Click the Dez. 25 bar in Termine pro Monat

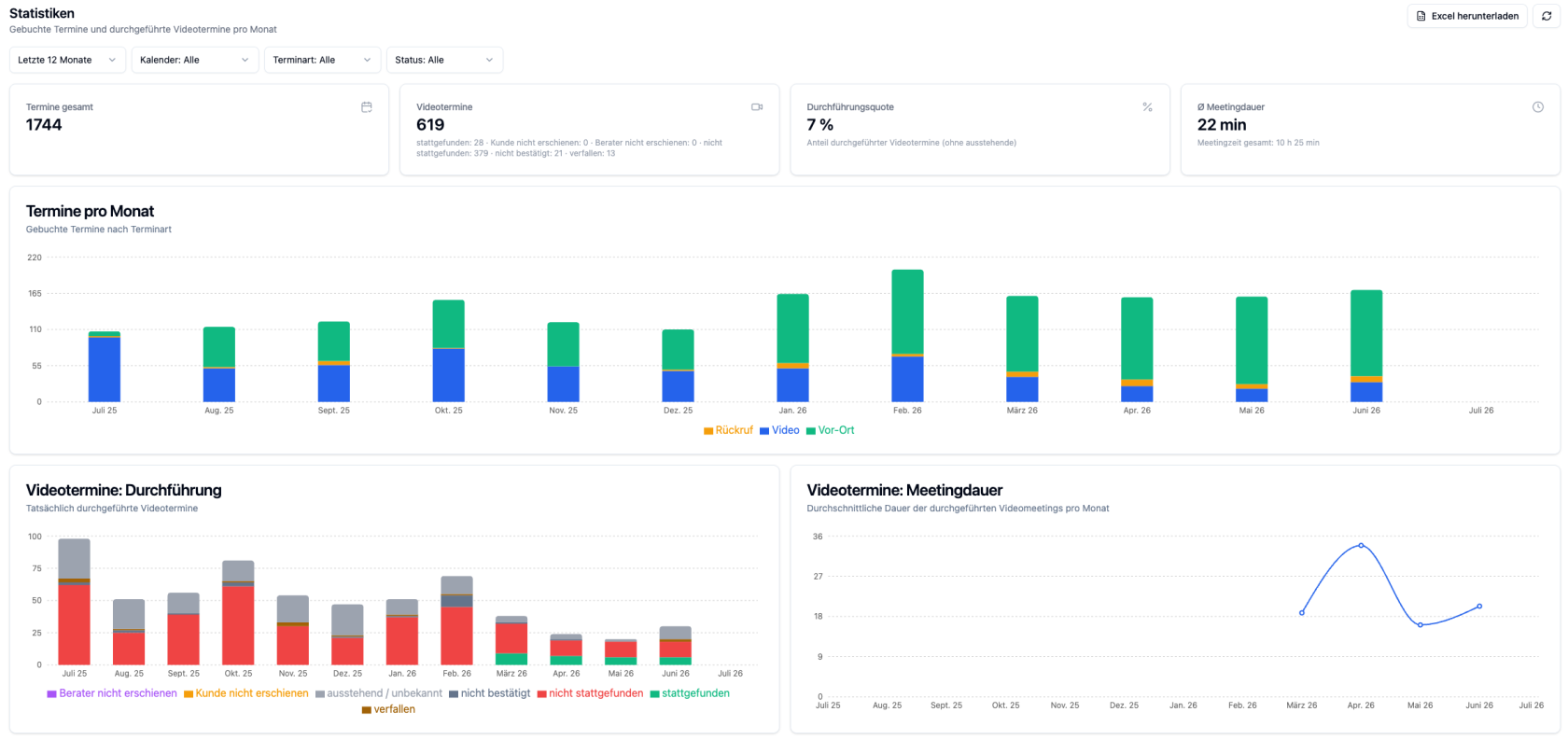tap(678, 366)
